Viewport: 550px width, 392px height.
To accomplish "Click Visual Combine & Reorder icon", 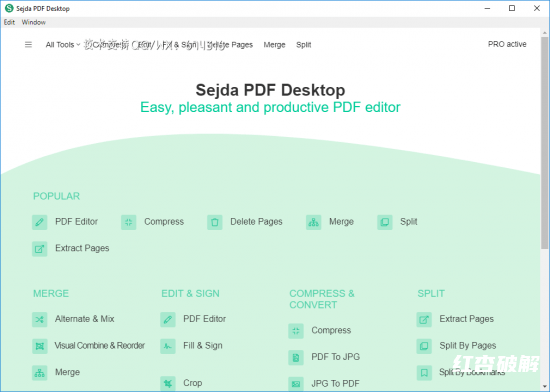I will pos(40,346).
